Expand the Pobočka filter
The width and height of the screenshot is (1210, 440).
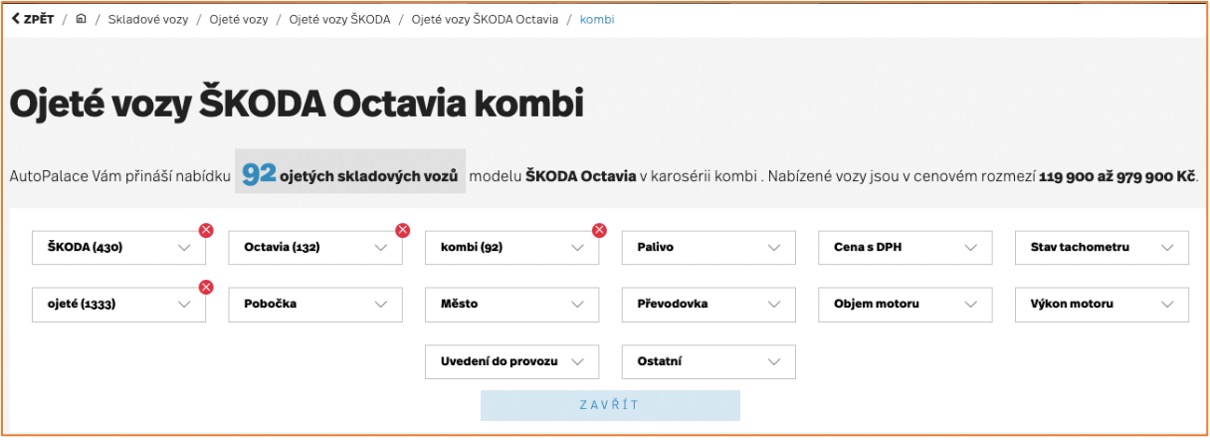tap(316, 304)
